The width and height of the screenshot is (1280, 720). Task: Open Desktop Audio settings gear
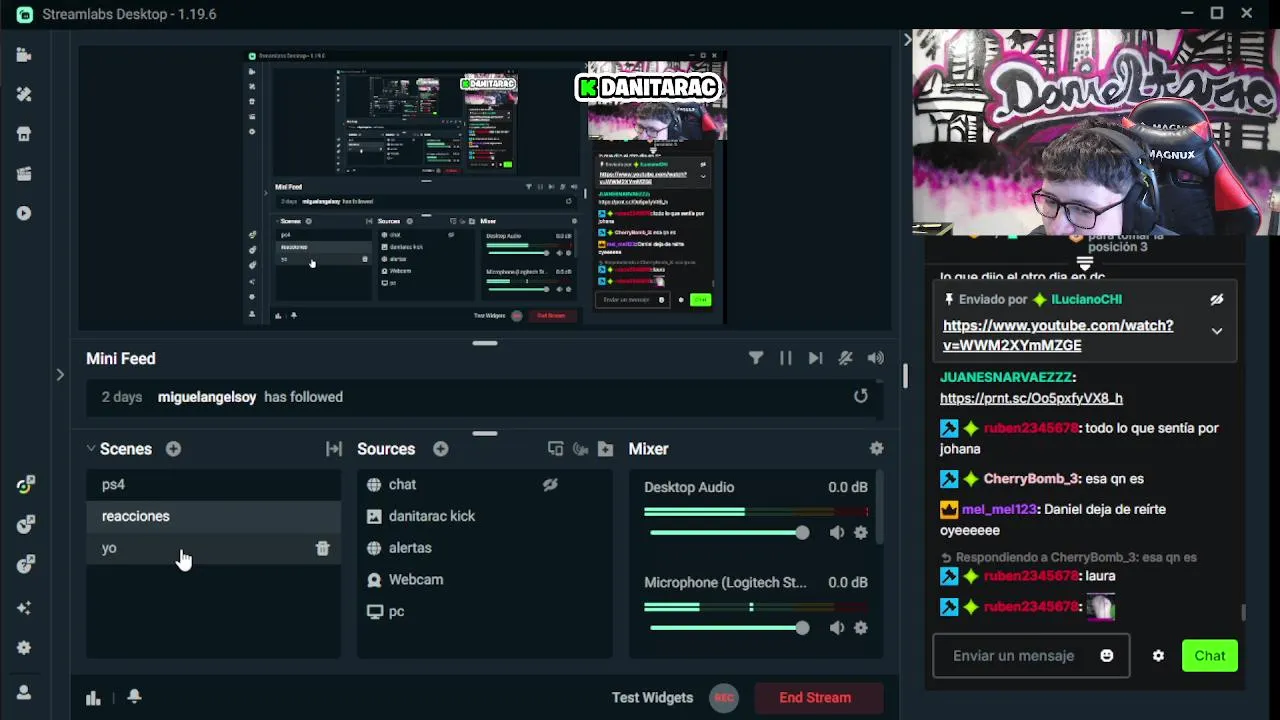[x=861, y=533]
